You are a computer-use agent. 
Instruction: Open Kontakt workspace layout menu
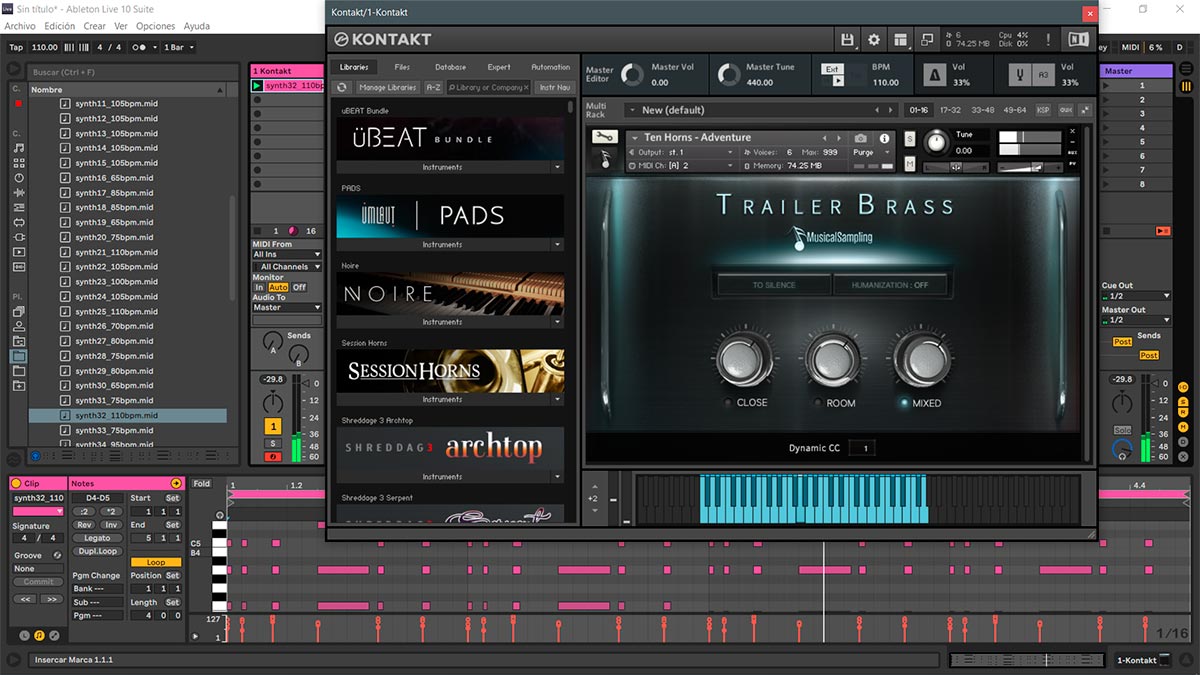[901, 40]
